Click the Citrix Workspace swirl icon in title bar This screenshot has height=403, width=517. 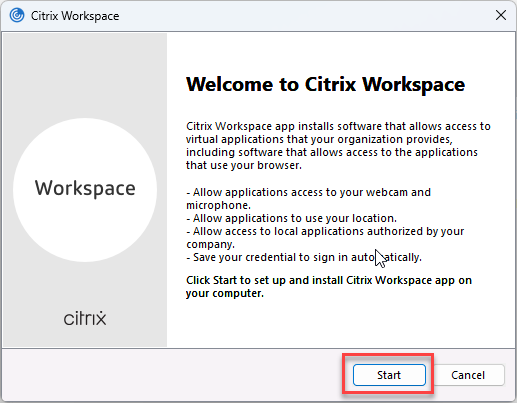17,15
